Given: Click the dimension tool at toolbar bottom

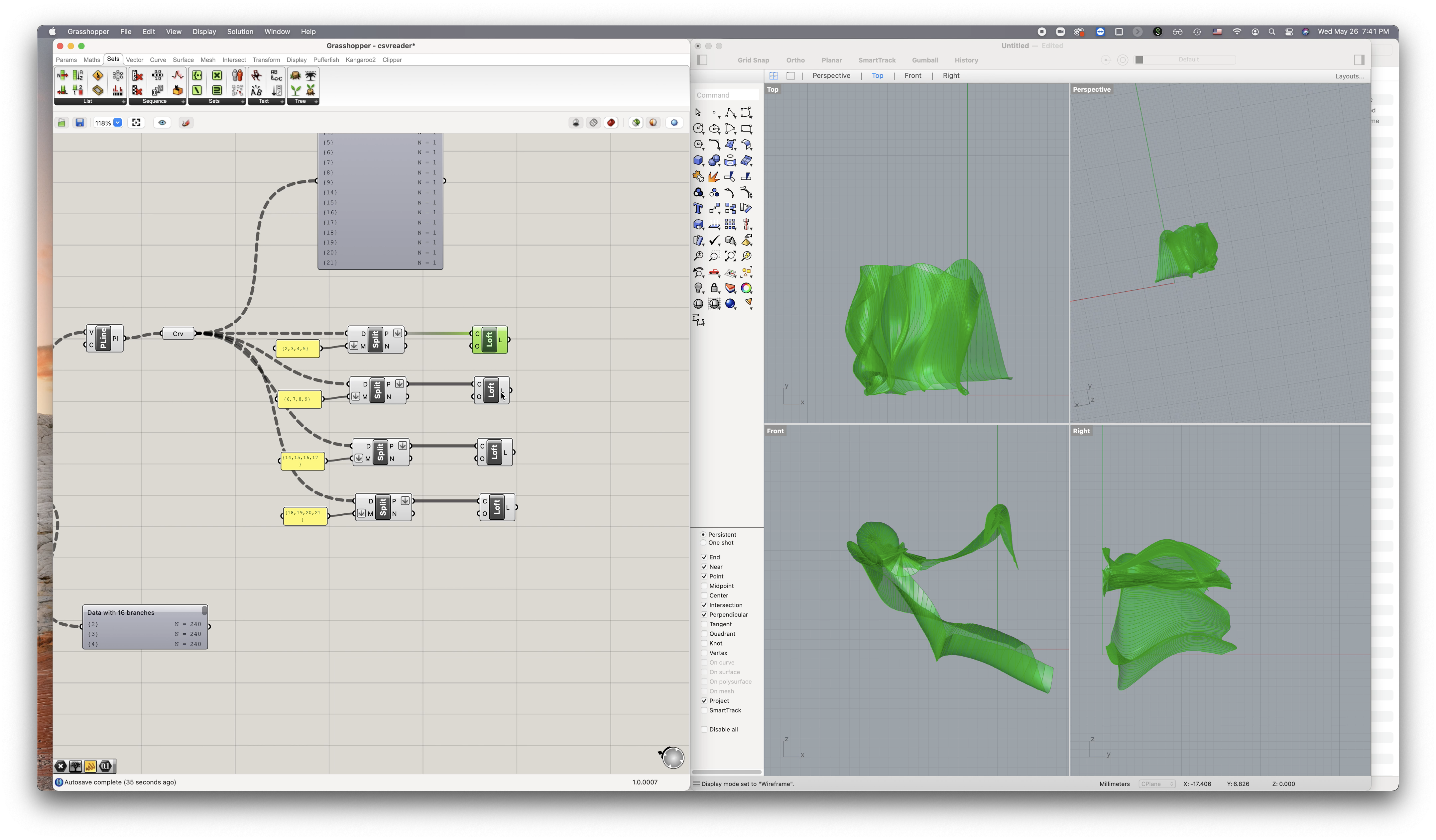Looking at the screenshot, I should pyautogui.click(x=699, y=320).
